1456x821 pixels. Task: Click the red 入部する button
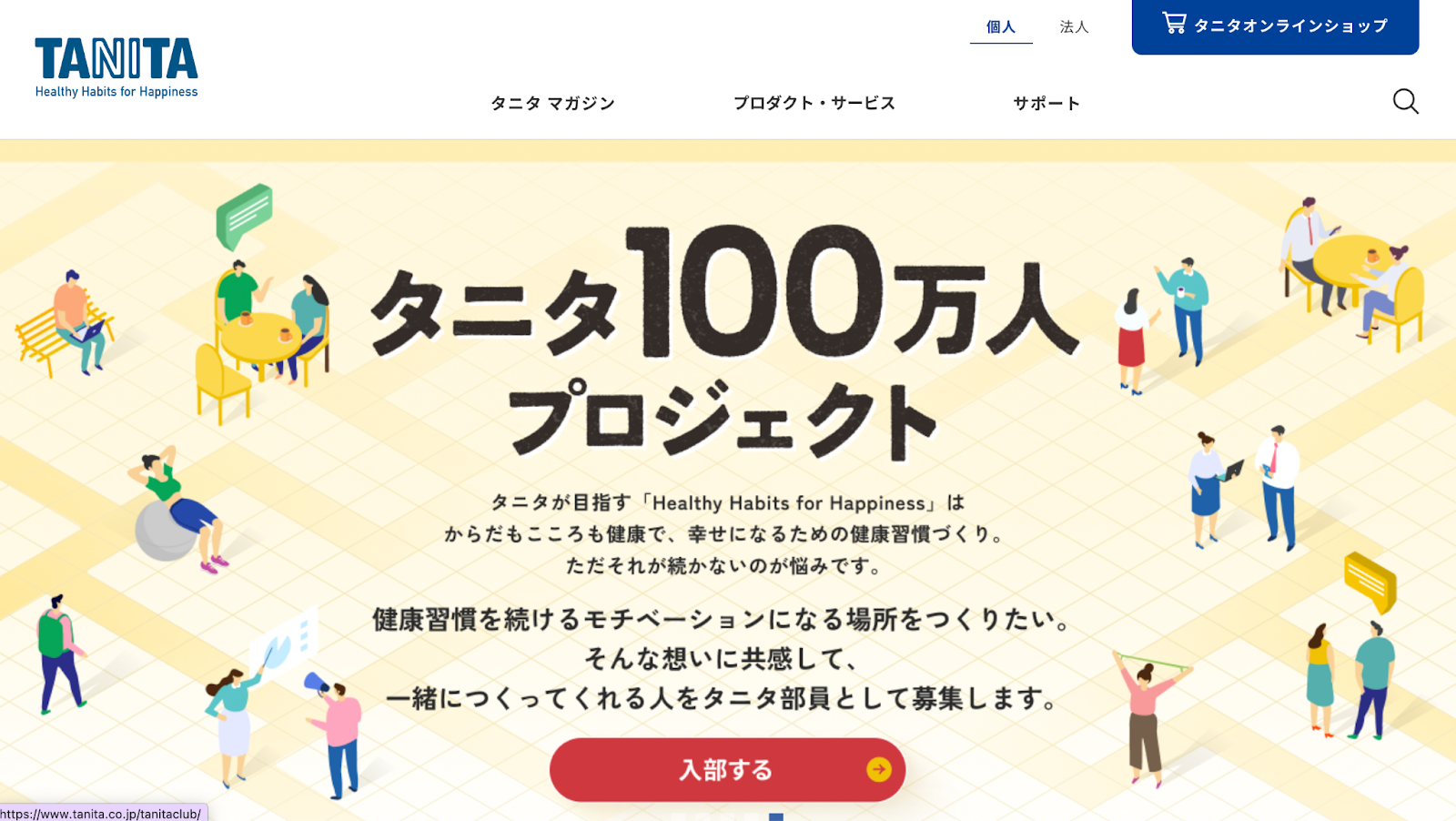tap(727, 770)
